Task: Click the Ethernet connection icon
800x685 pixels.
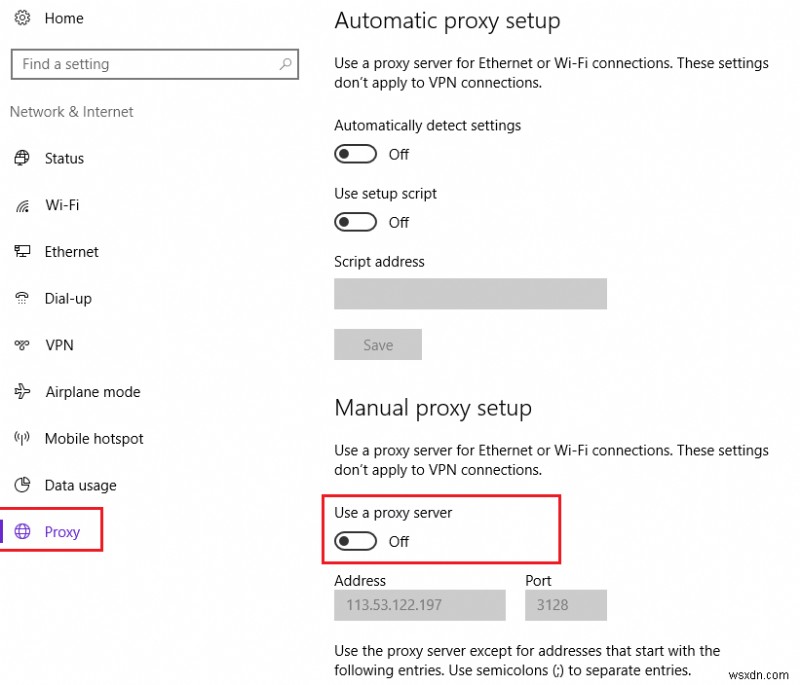Action: 22,252
